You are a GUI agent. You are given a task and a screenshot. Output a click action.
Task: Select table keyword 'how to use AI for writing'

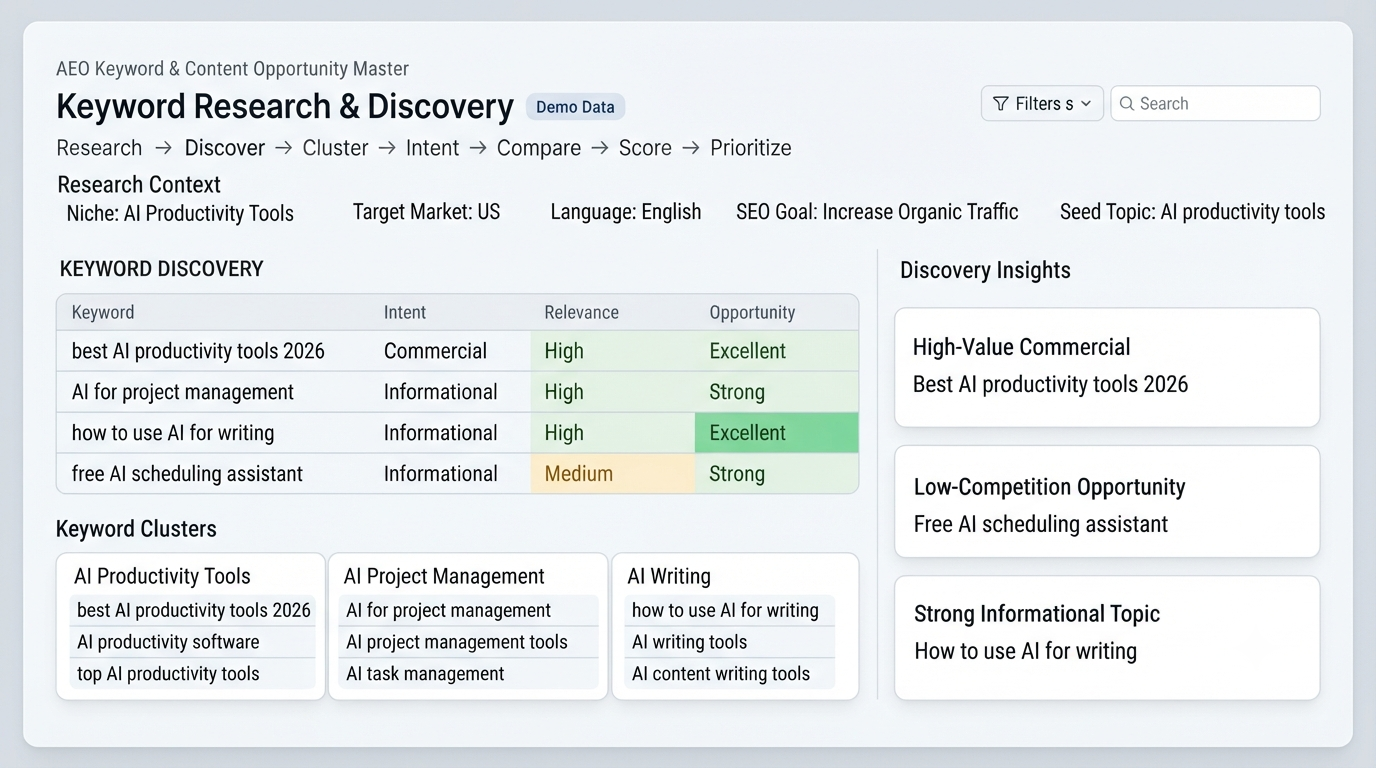pyautogui.click(x=173, y=433)
